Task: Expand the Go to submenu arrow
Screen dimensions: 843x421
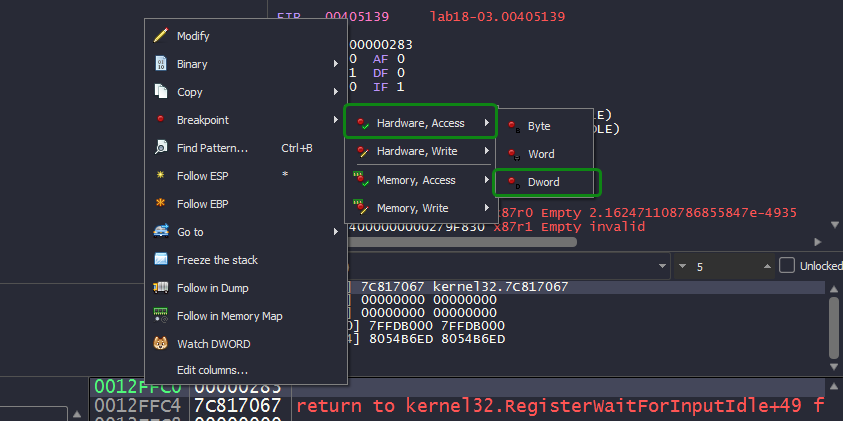Action: pyautogui.click(x=336, y=232)
